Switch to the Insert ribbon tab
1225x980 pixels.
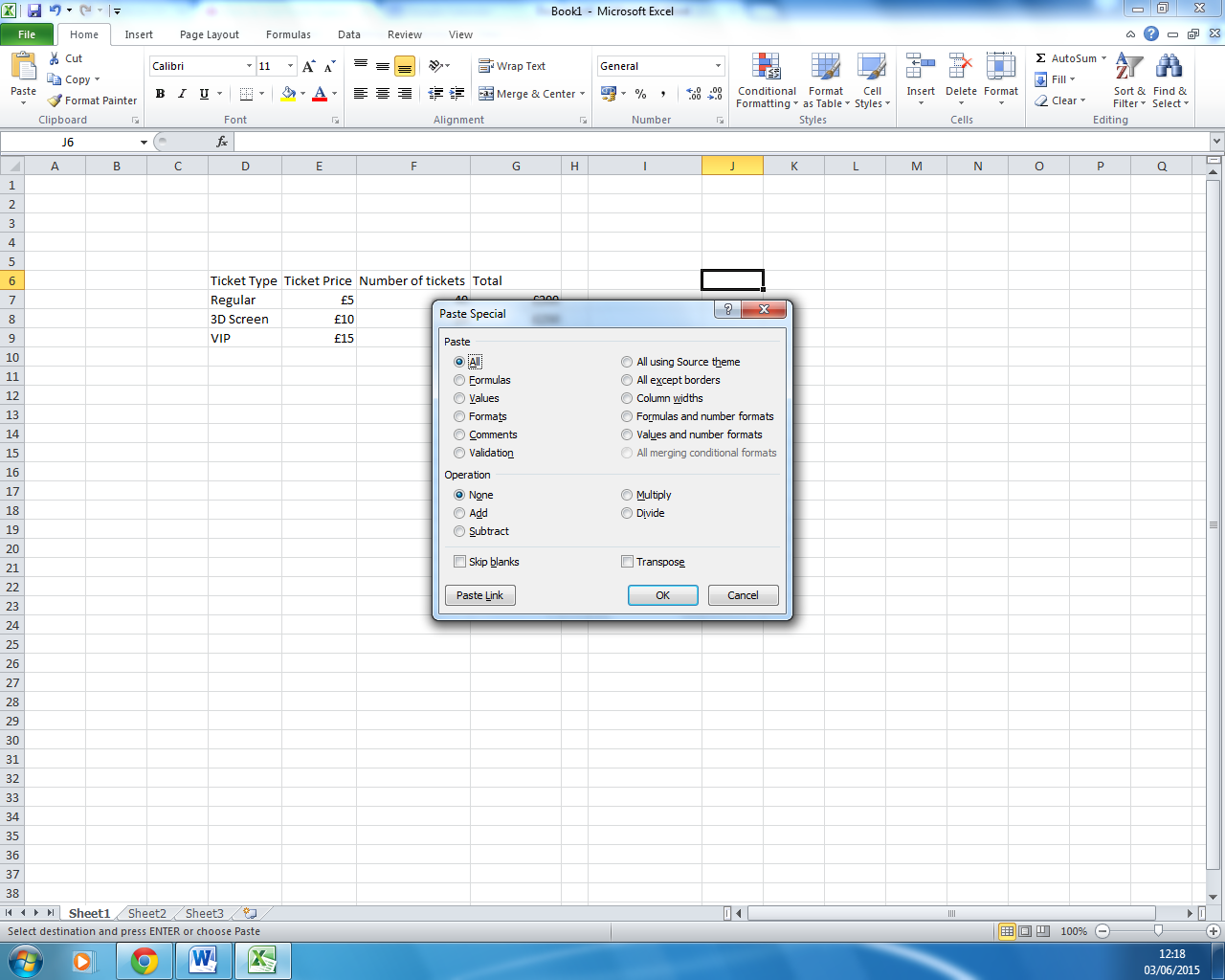[139, 34]
